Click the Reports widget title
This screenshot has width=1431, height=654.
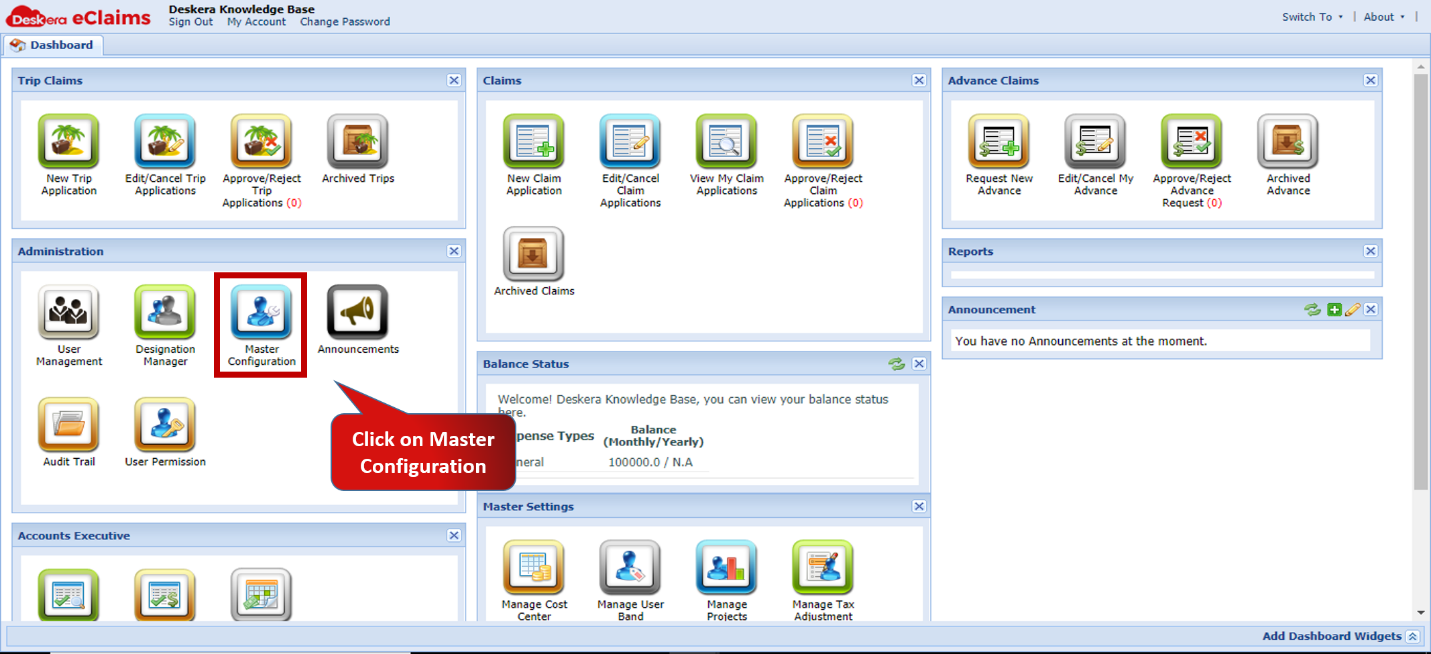pyautogui.click(x=970, y=252)
